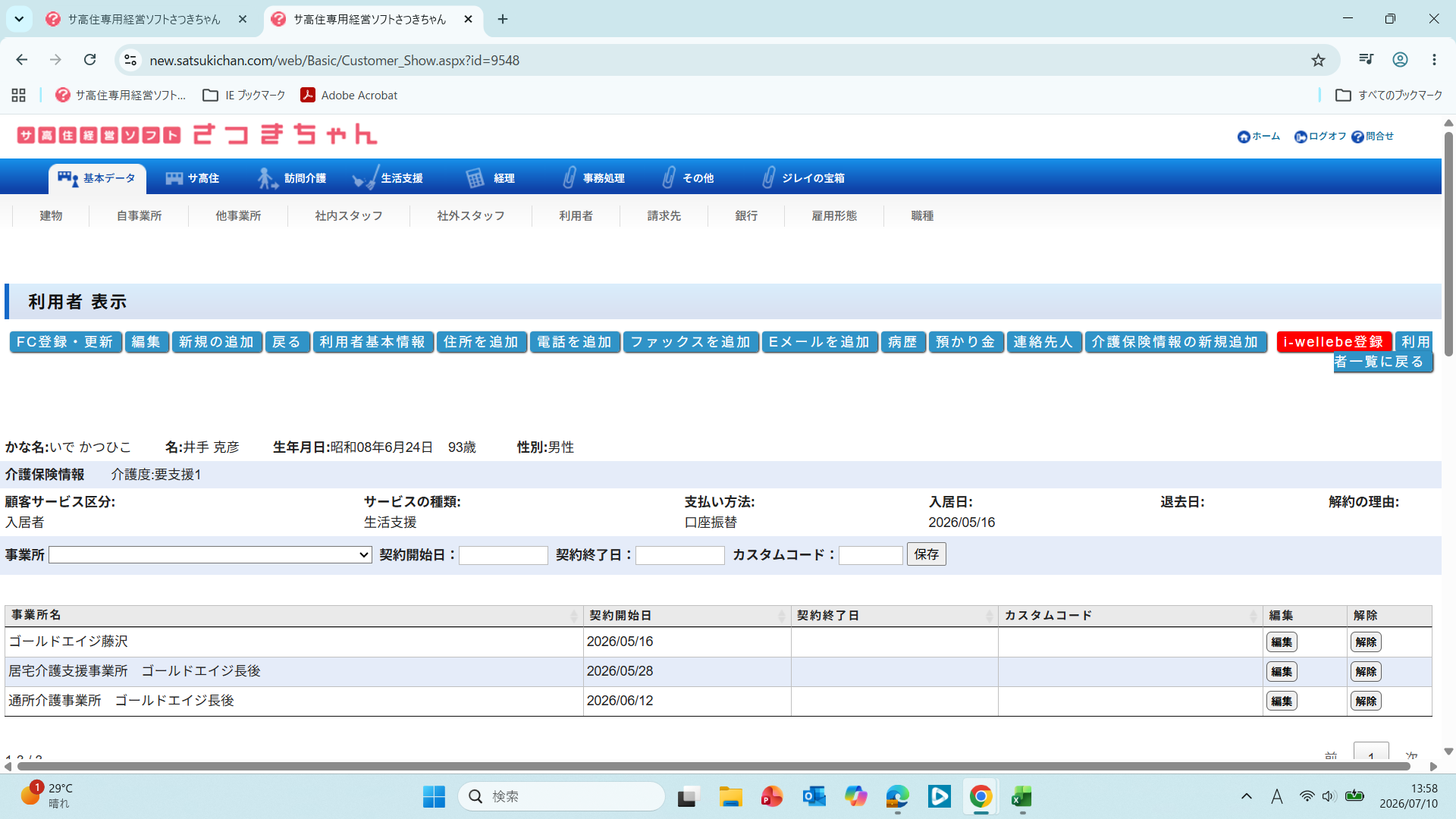This screenshot has height=819, width=1456.
Task: Click the 病歴 button
Action: (902, 343)
